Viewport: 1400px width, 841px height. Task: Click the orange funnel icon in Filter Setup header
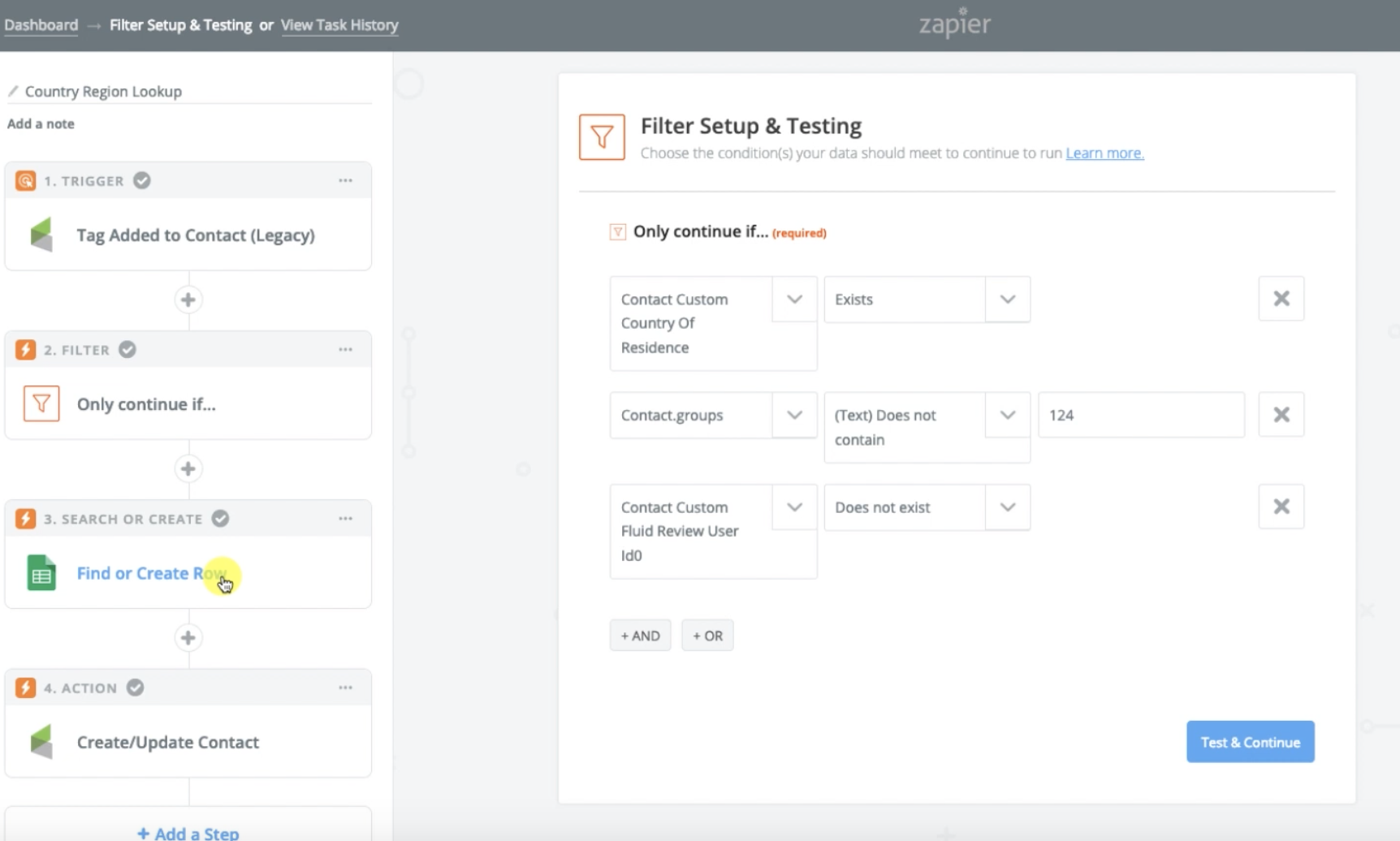pyautogui.click(x=601, y=136)
